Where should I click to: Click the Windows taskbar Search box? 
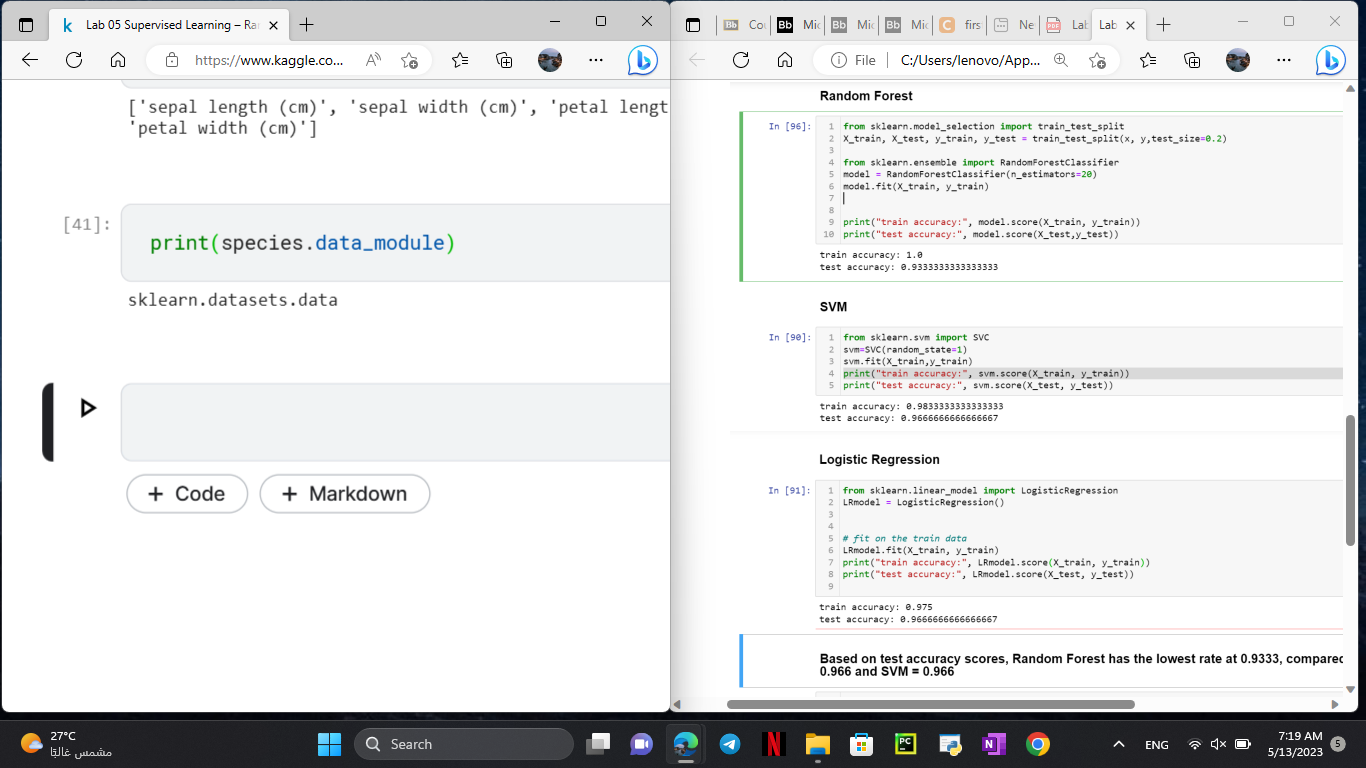coord(464,744)
